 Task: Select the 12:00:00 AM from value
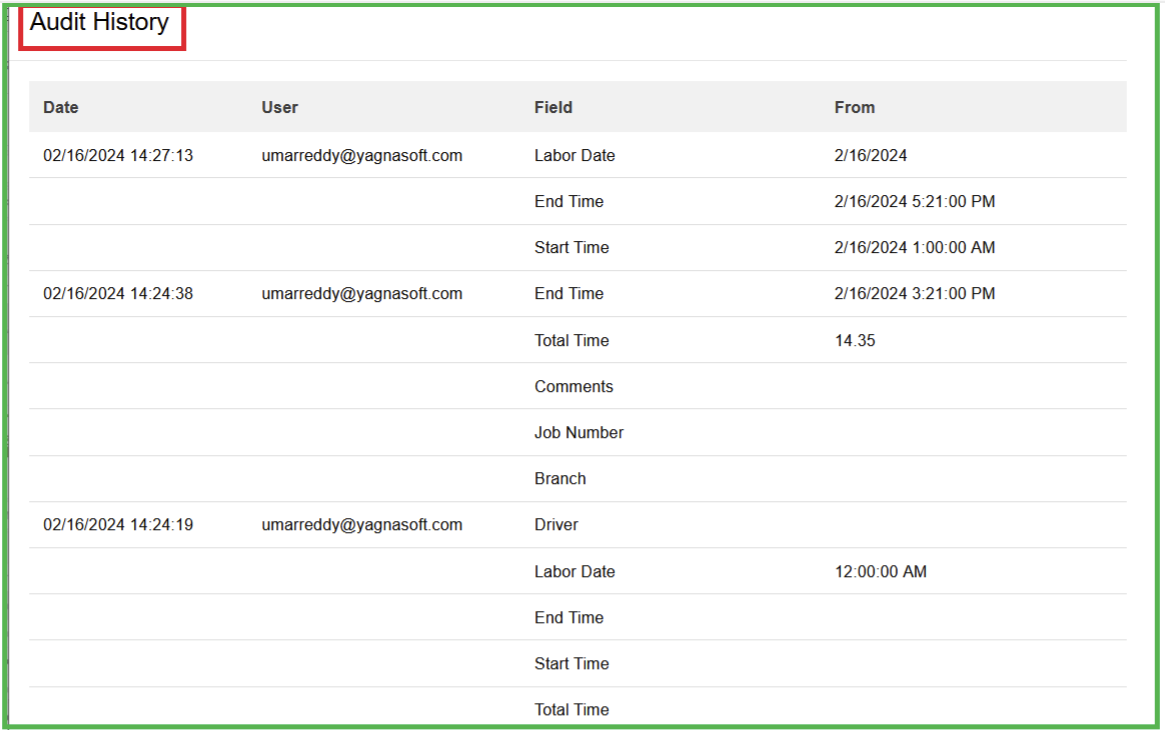880,571
